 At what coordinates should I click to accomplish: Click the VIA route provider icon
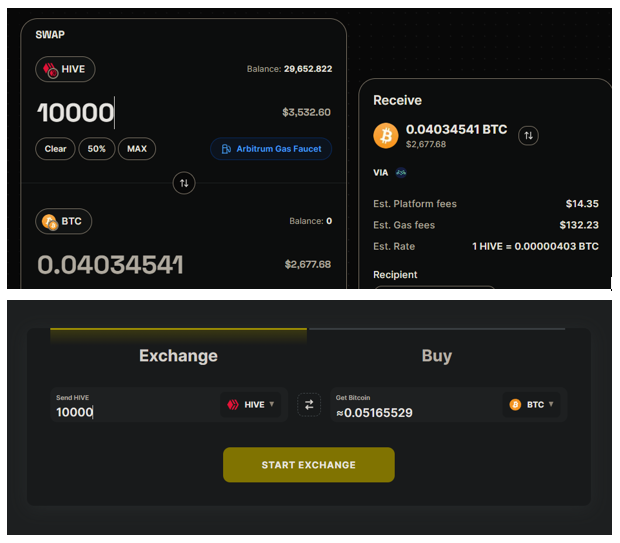401,172
